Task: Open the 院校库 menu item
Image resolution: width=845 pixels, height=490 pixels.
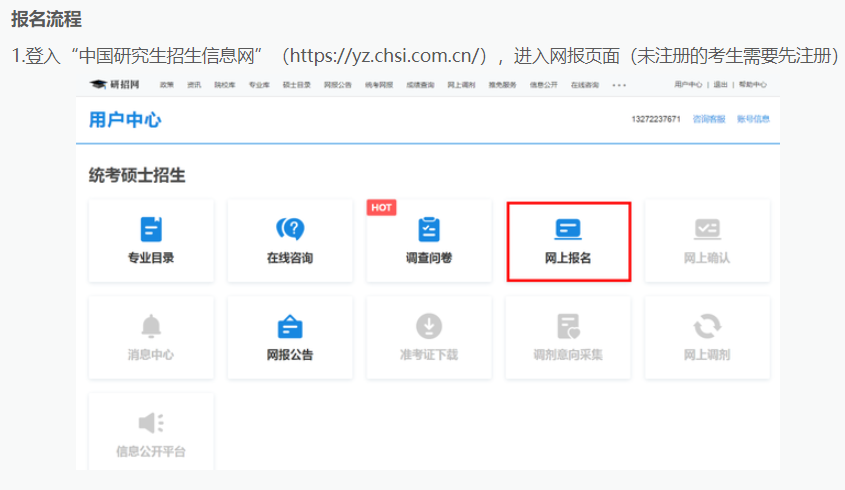Action: click(225, 85)
